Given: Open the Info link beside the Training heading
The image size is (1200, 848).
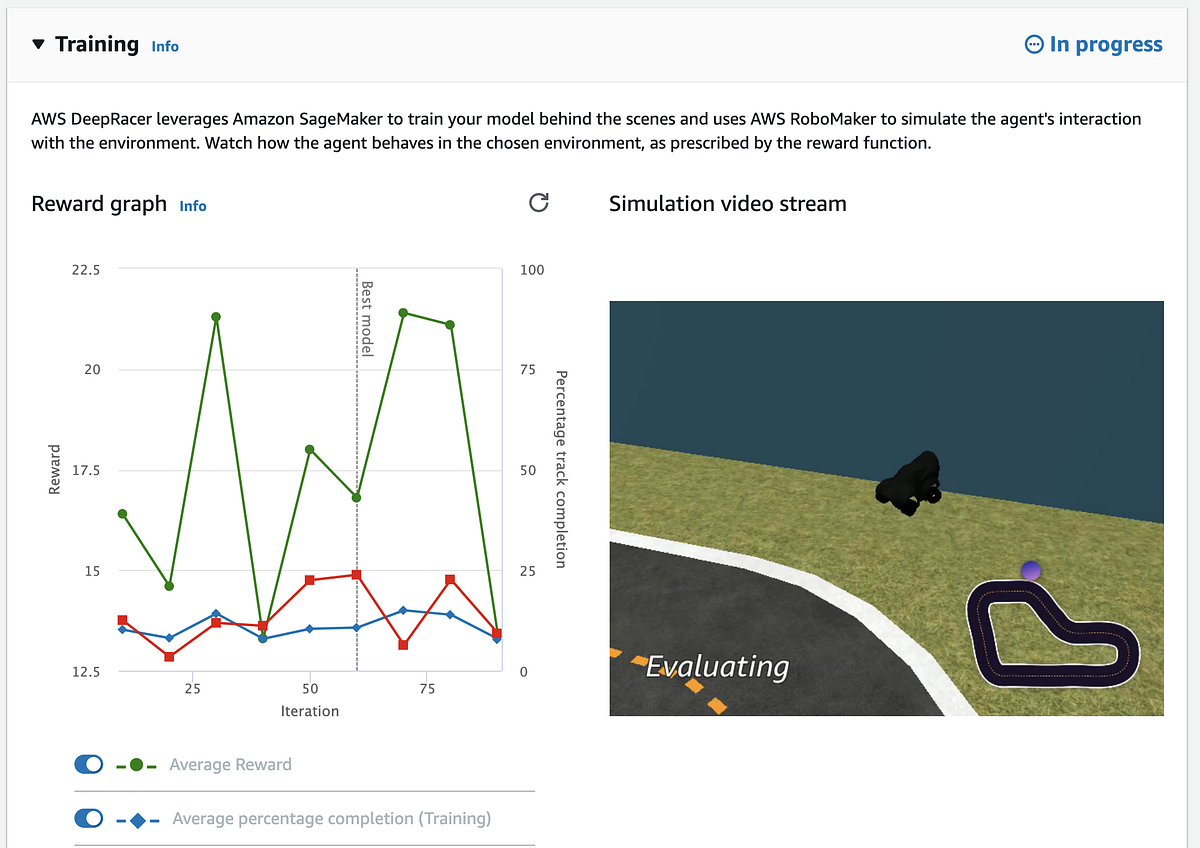Looking at the screenshot, I should click(x=164, y=45).
